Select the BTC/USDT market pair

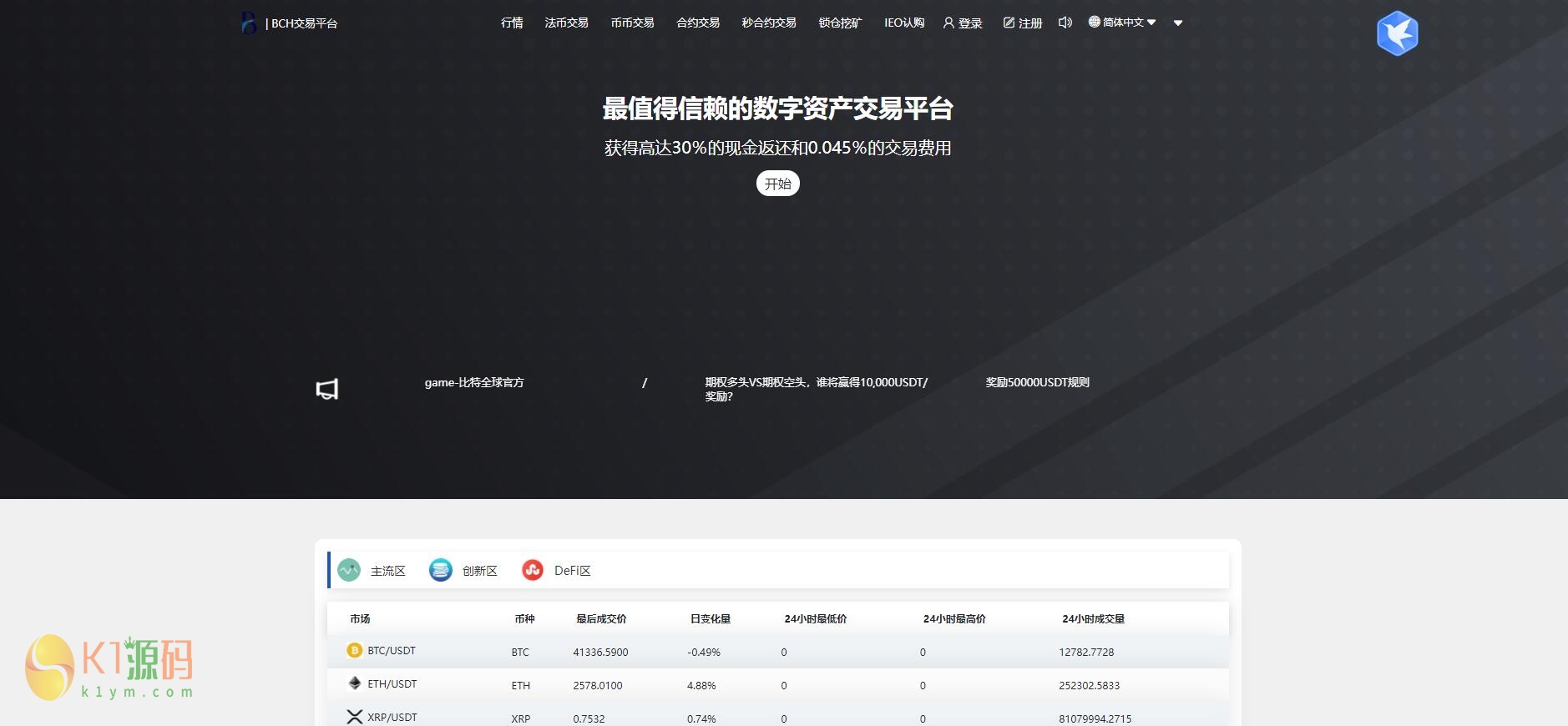[x=392, y=650]
